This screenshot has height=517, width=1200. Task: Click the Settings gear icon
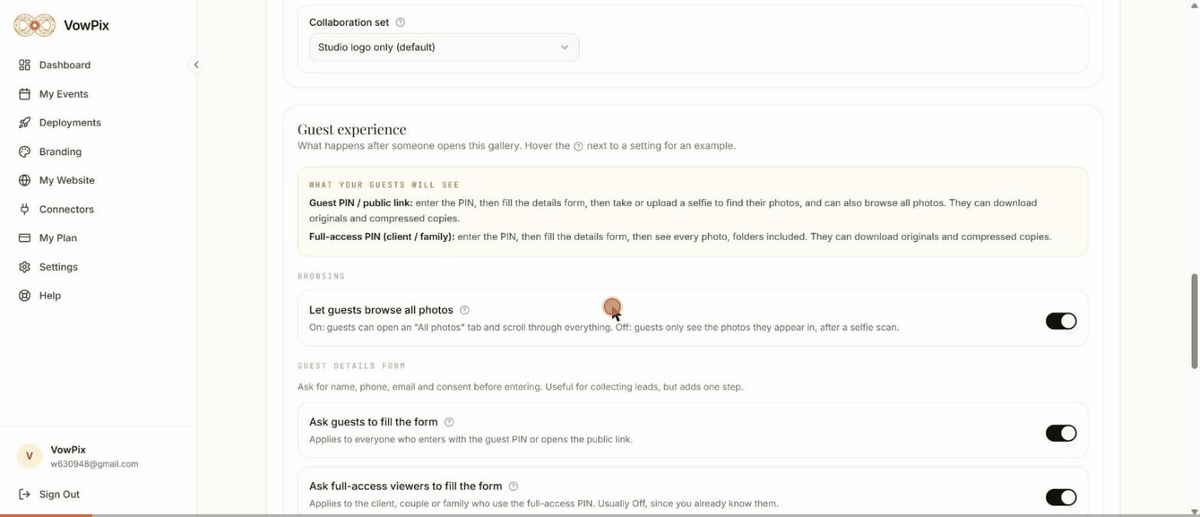(x=25, y=267)
